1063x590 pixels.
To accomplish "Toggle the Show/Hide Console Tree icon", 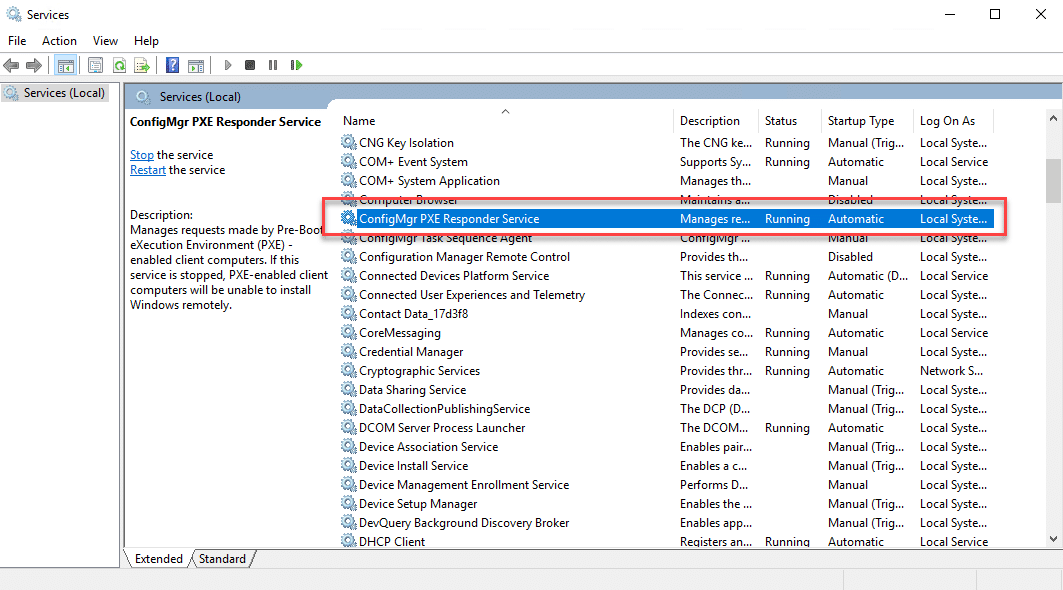I will (x=66, y=65).
